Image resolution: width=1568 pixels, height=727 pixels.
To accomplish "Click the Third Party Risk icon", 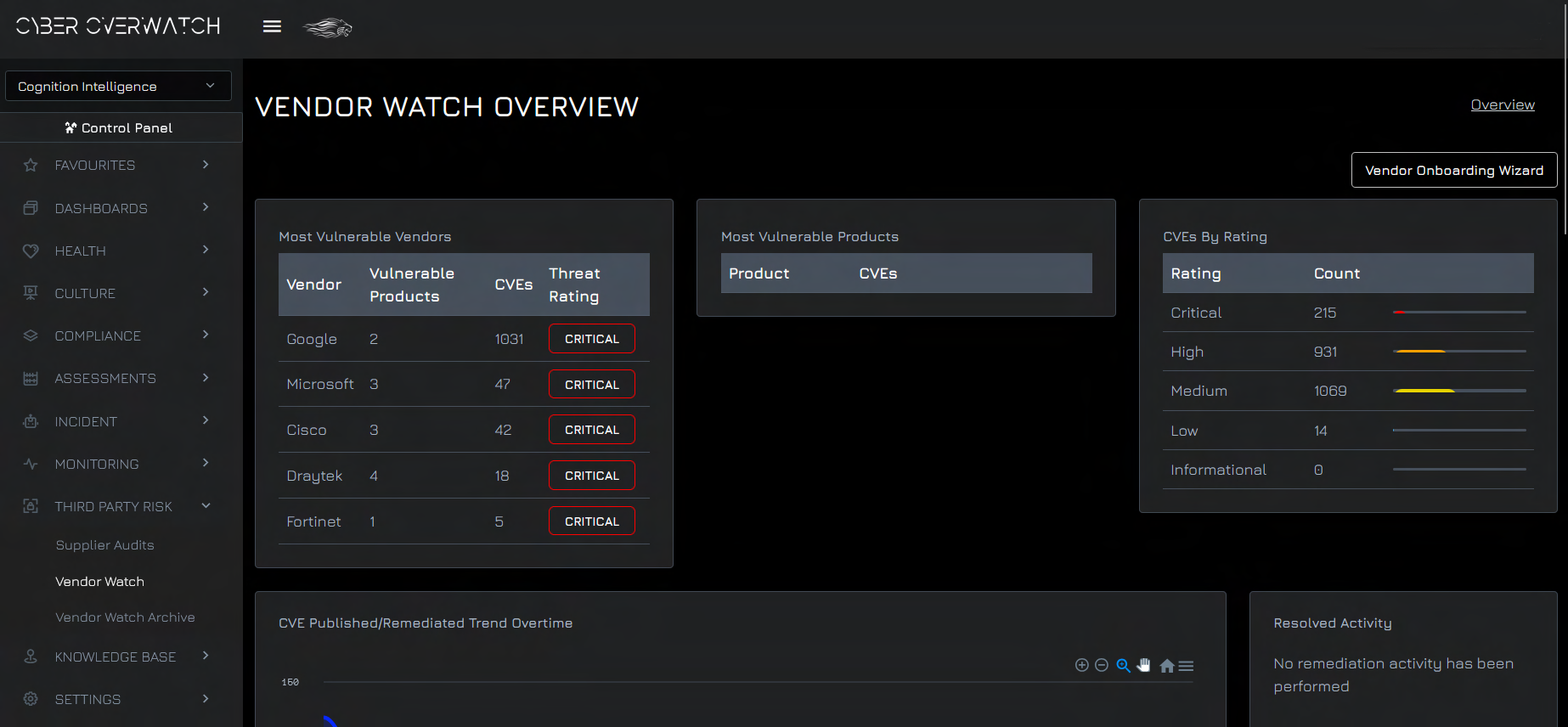I will click(x=31, y=506).
